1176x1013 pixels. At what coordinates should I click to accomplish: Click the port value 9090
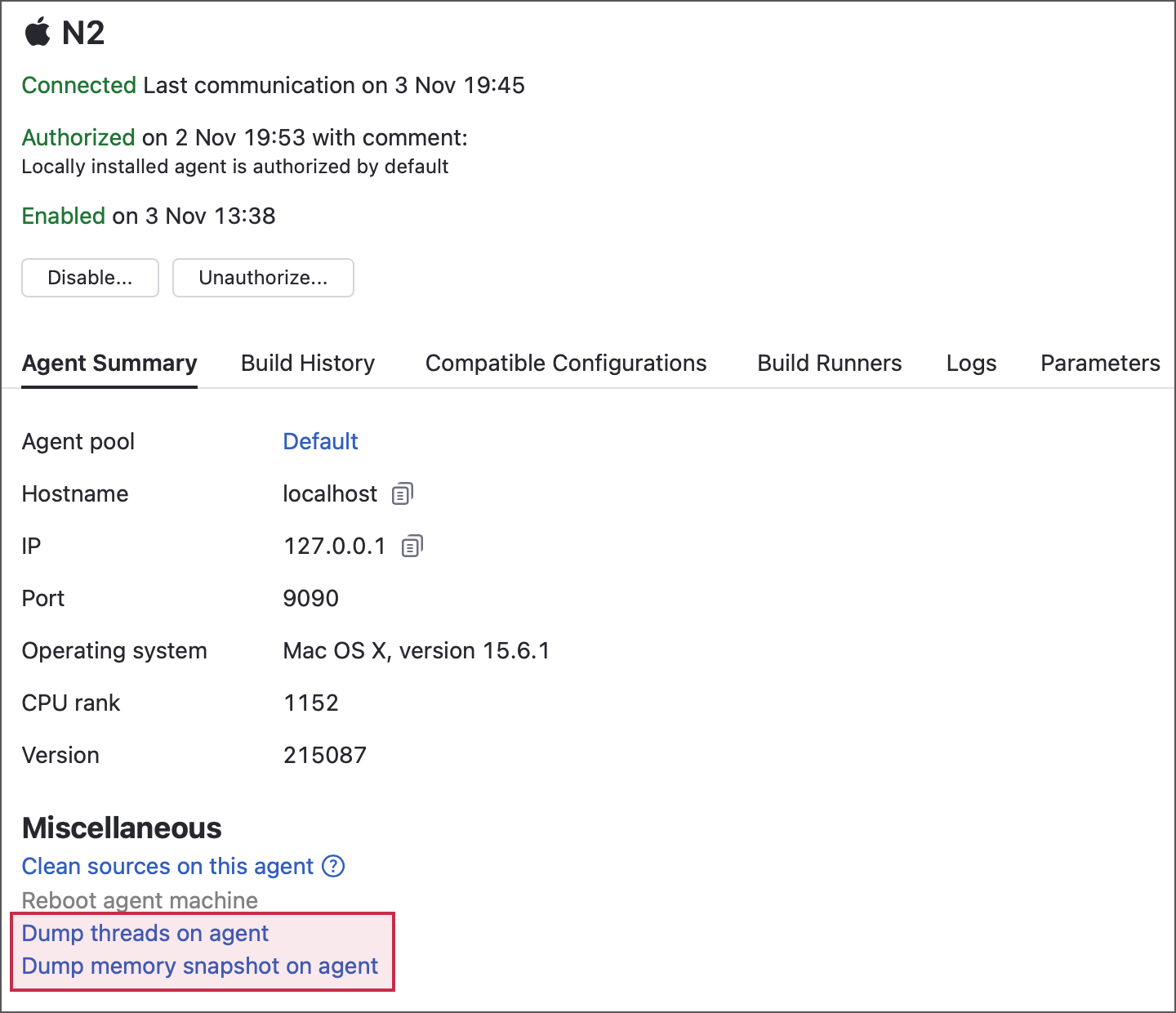[x=310, y=598]
